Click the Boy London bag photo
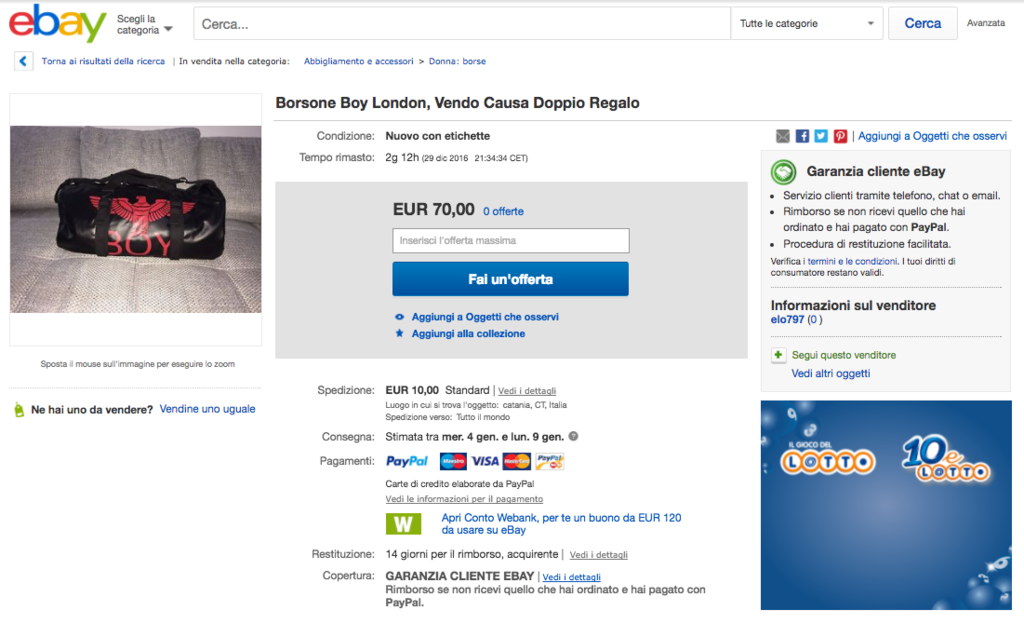 coord(135,217)
